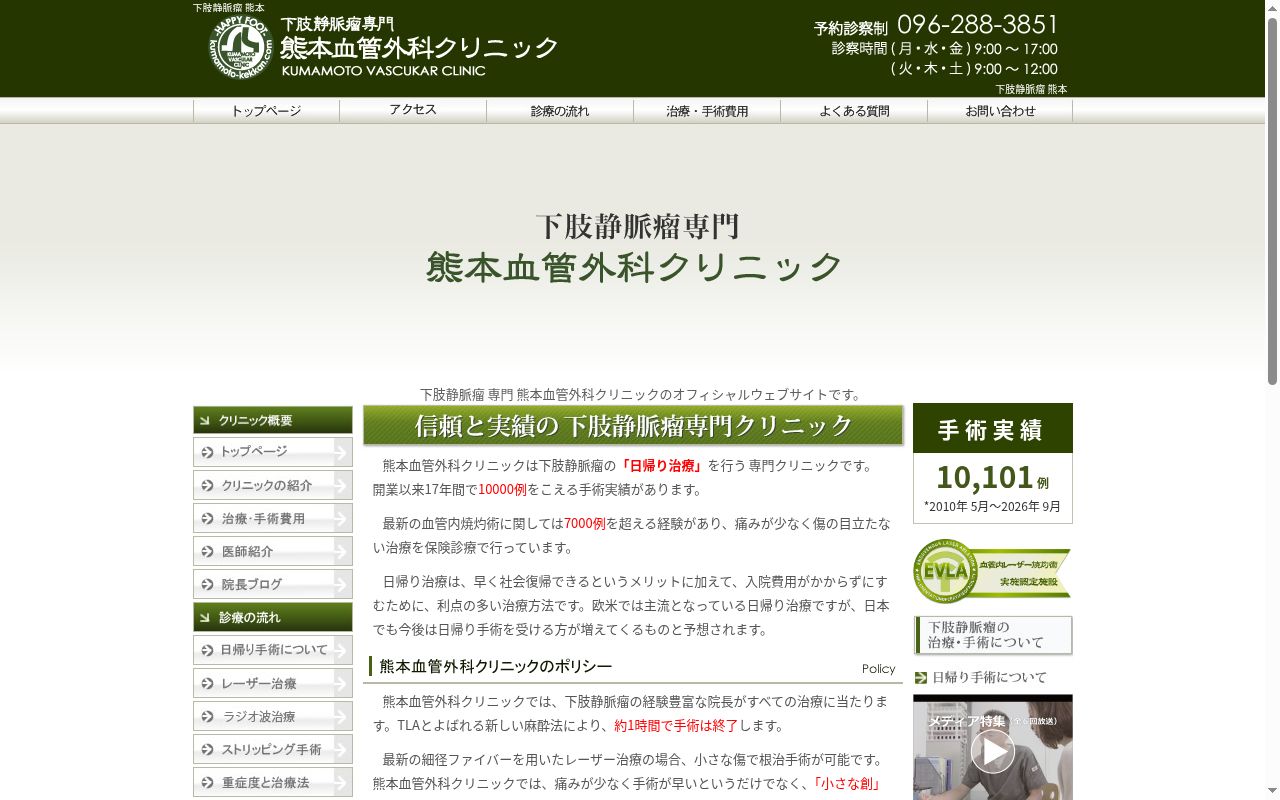Click the 熊本血管外科クリニックのポリシー heading
This screenshot has height=800, width=1280.
point(496,666)
